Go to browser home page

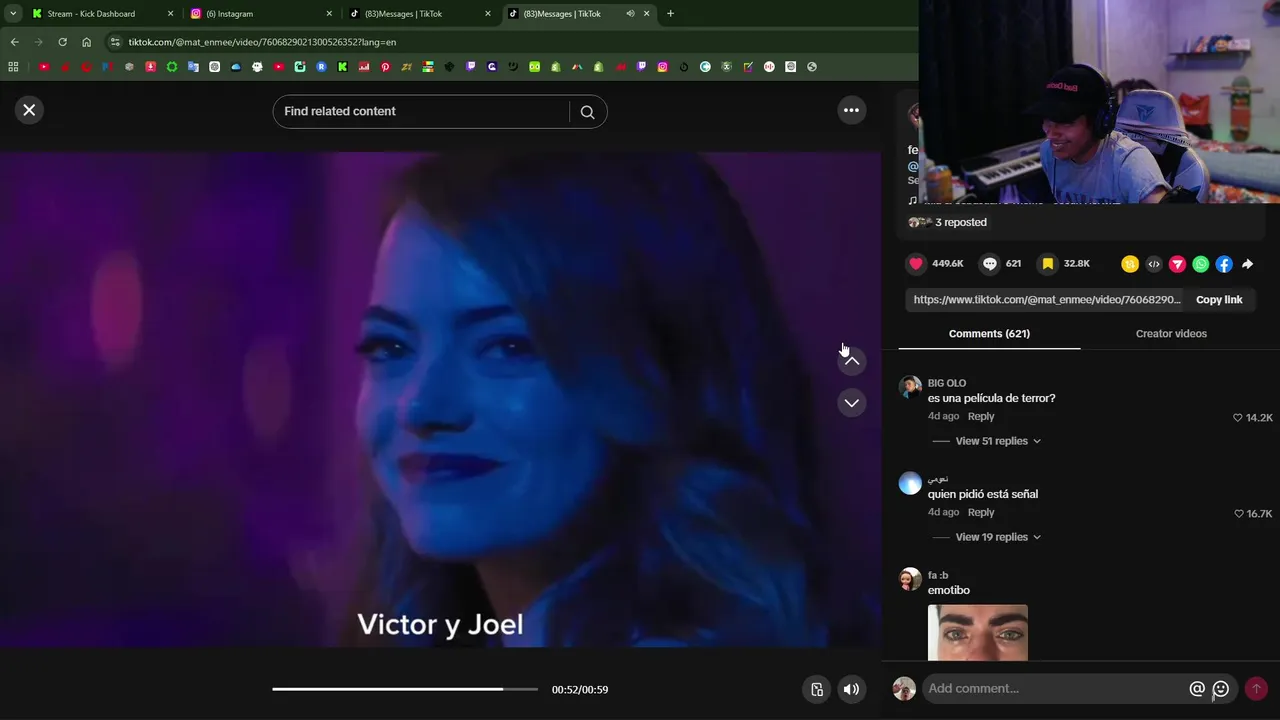click(86, 42)
